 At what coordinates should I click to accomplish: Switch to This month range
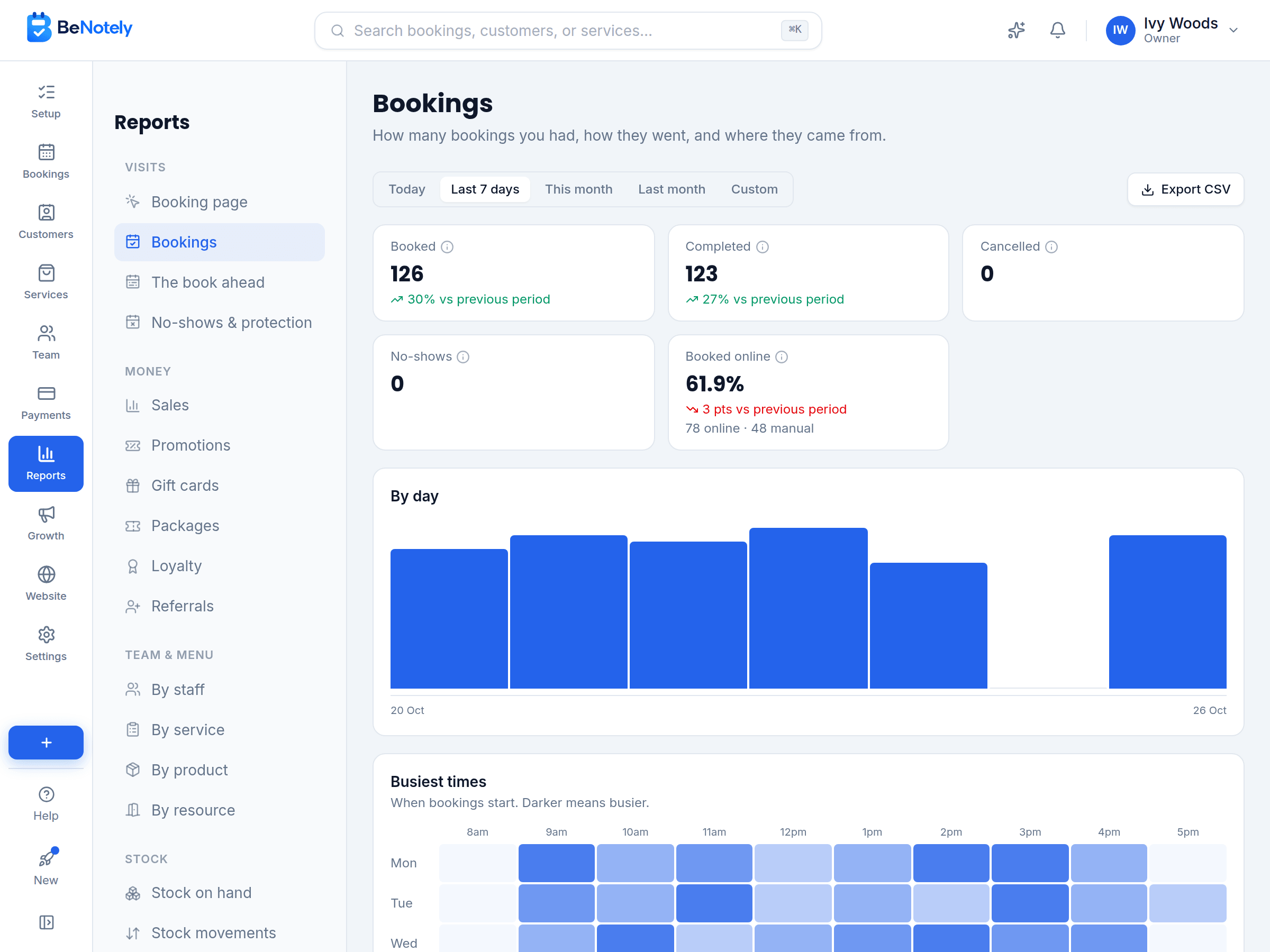coord(578,189)
